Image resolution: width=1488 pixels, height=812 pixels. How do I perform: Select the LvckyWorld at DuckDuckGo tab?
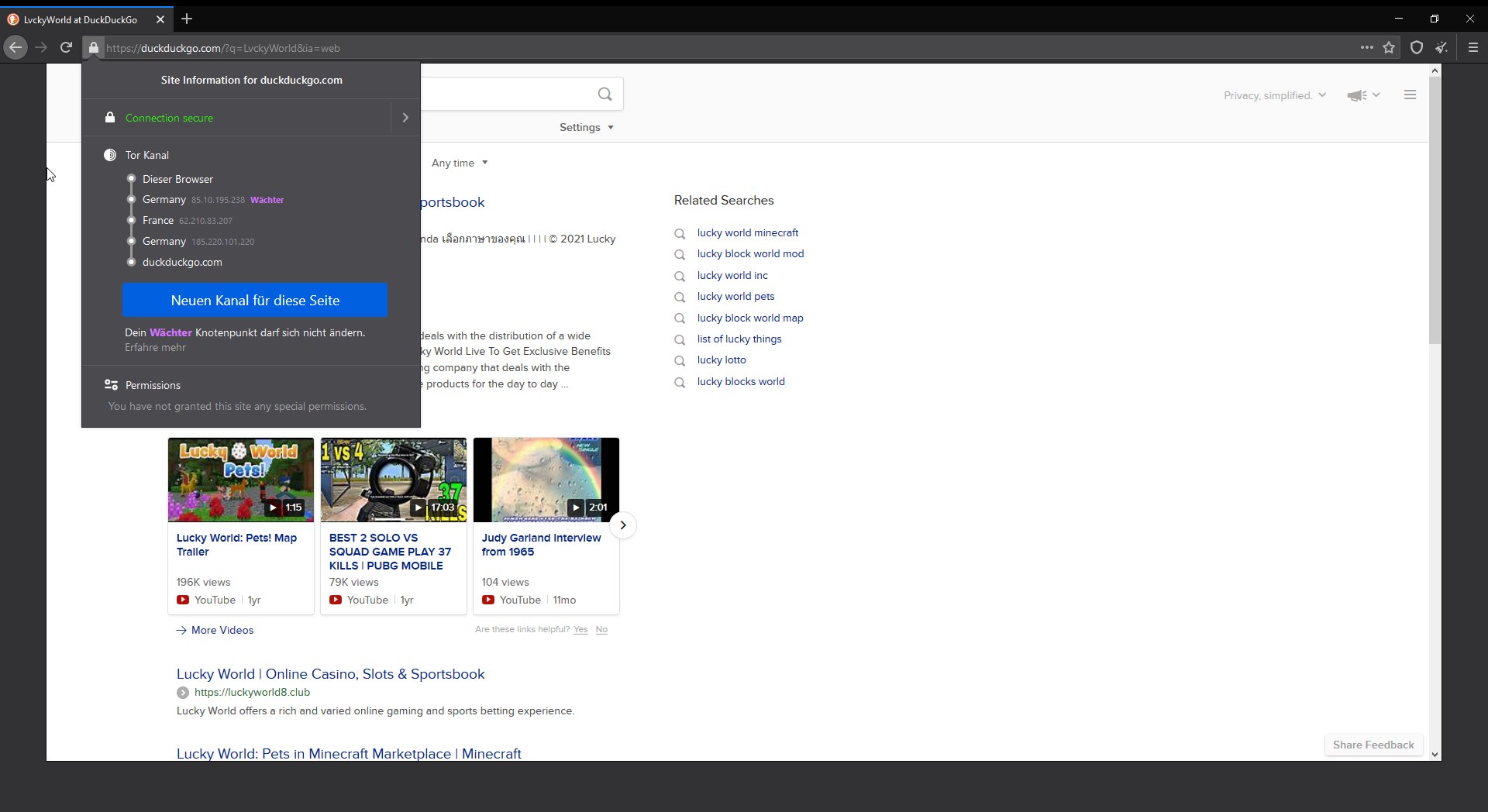point(81,19)
